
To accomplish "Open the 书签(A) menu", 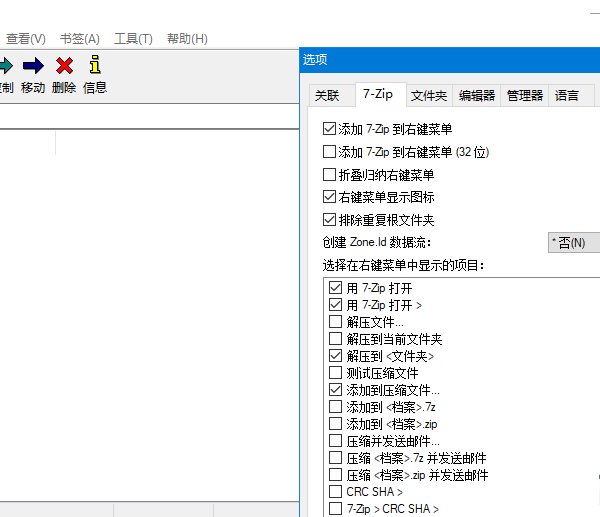I will click(x=80, y=39).
